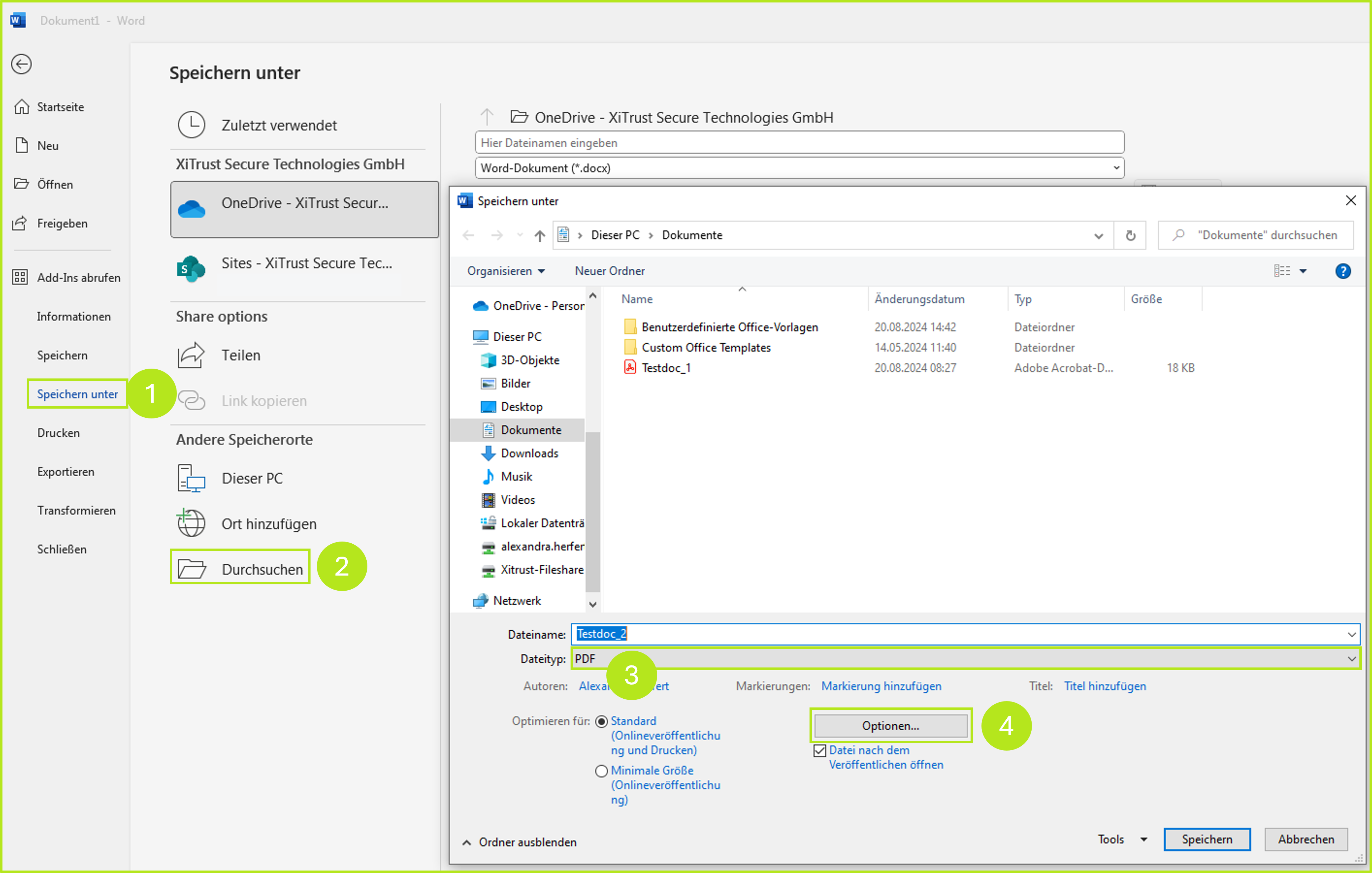Screen dimensions: 1372x873
Task: Open the Dateityp PDF dropdown
Action: tap(1351, 659)
